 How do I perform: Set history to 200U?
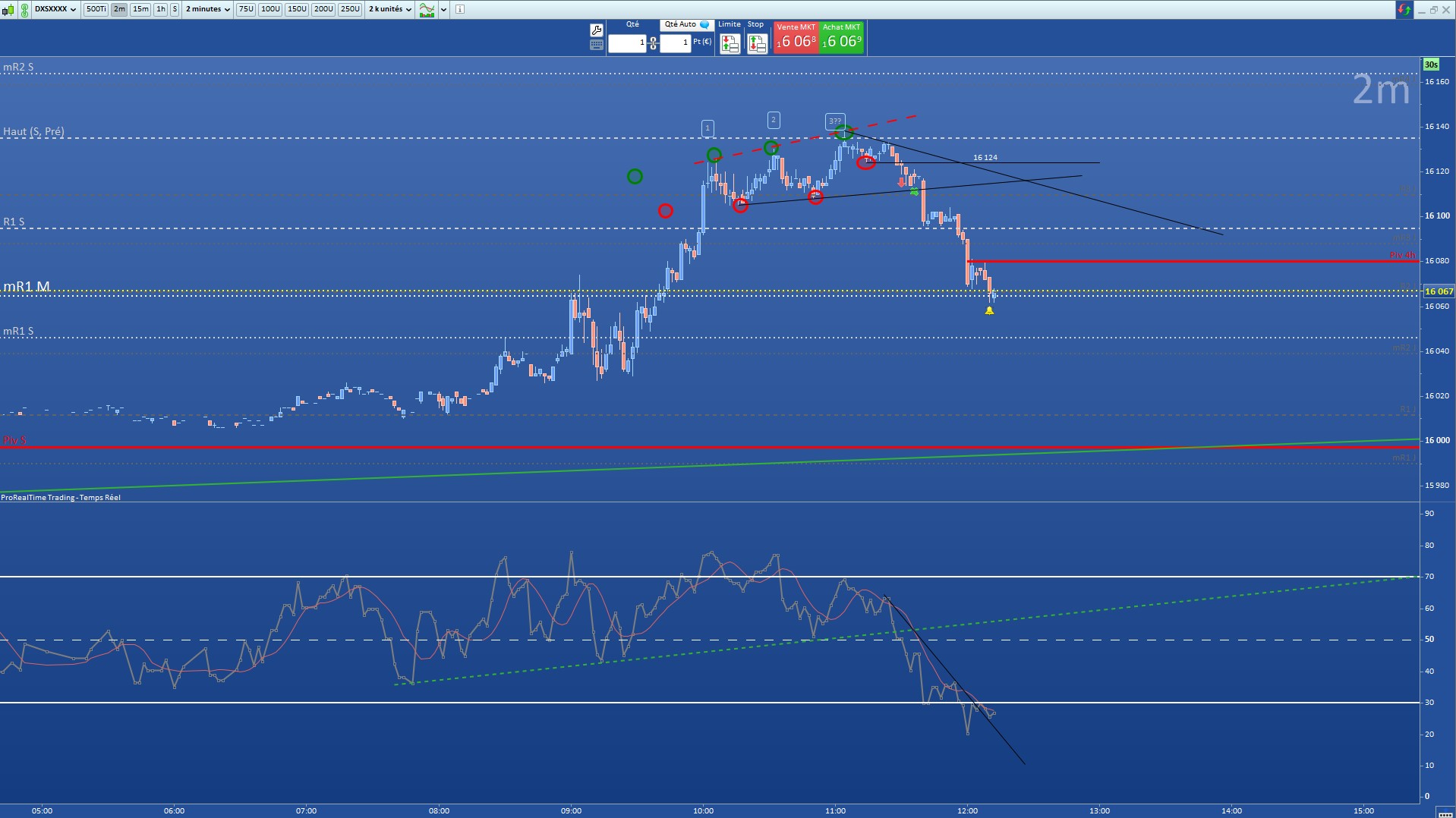pos(323,9)
